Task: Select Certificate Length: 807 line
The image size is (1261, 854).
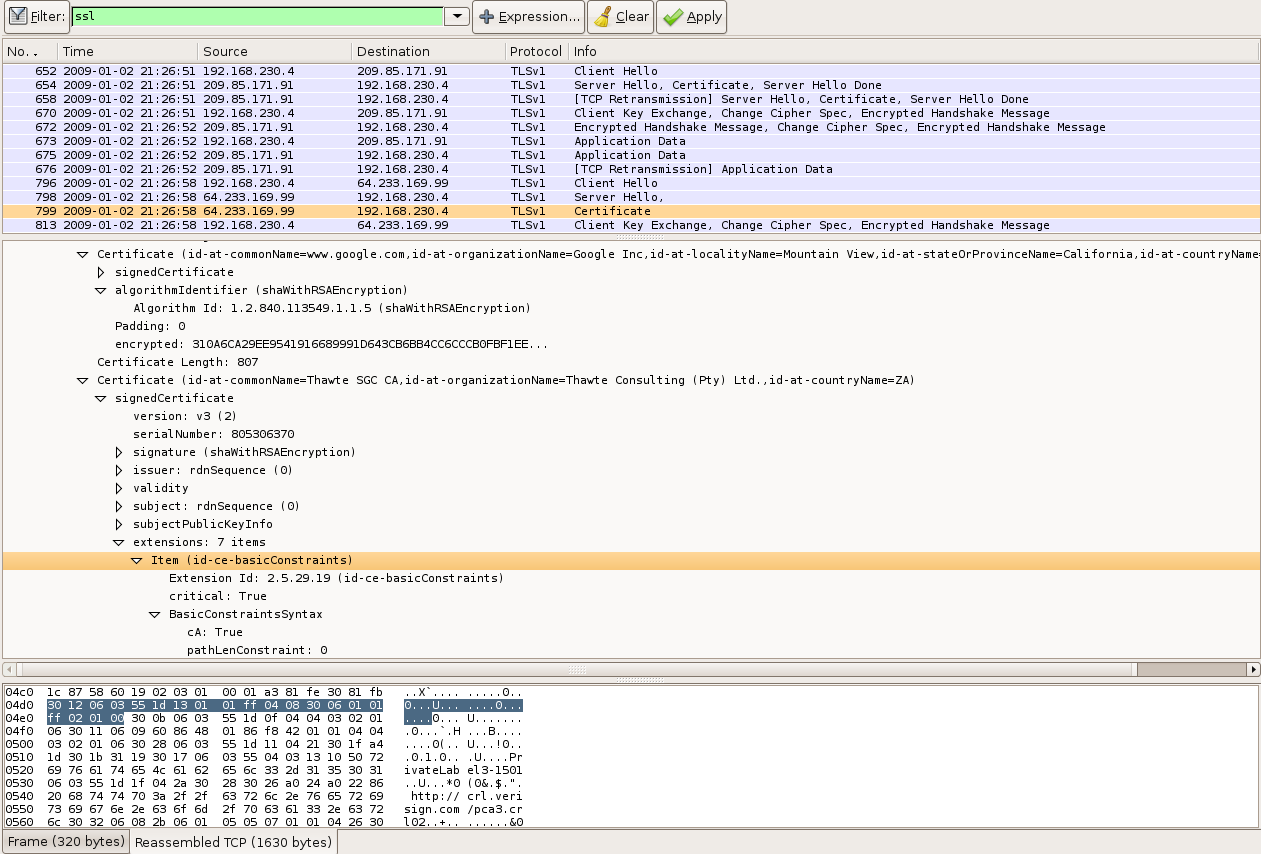Action: point(178,362)
